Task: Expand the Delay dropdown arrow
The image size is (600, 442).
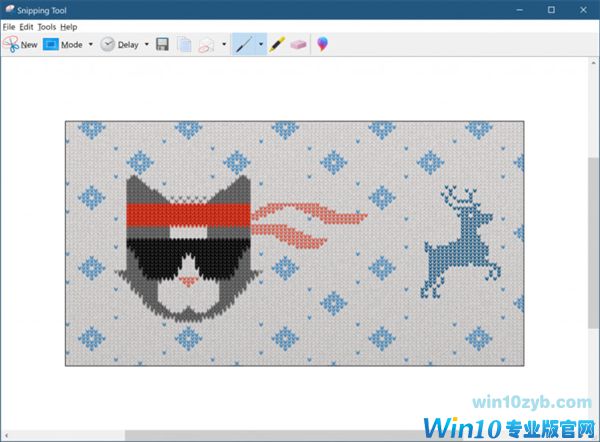Action: click(x=147, y=44)
